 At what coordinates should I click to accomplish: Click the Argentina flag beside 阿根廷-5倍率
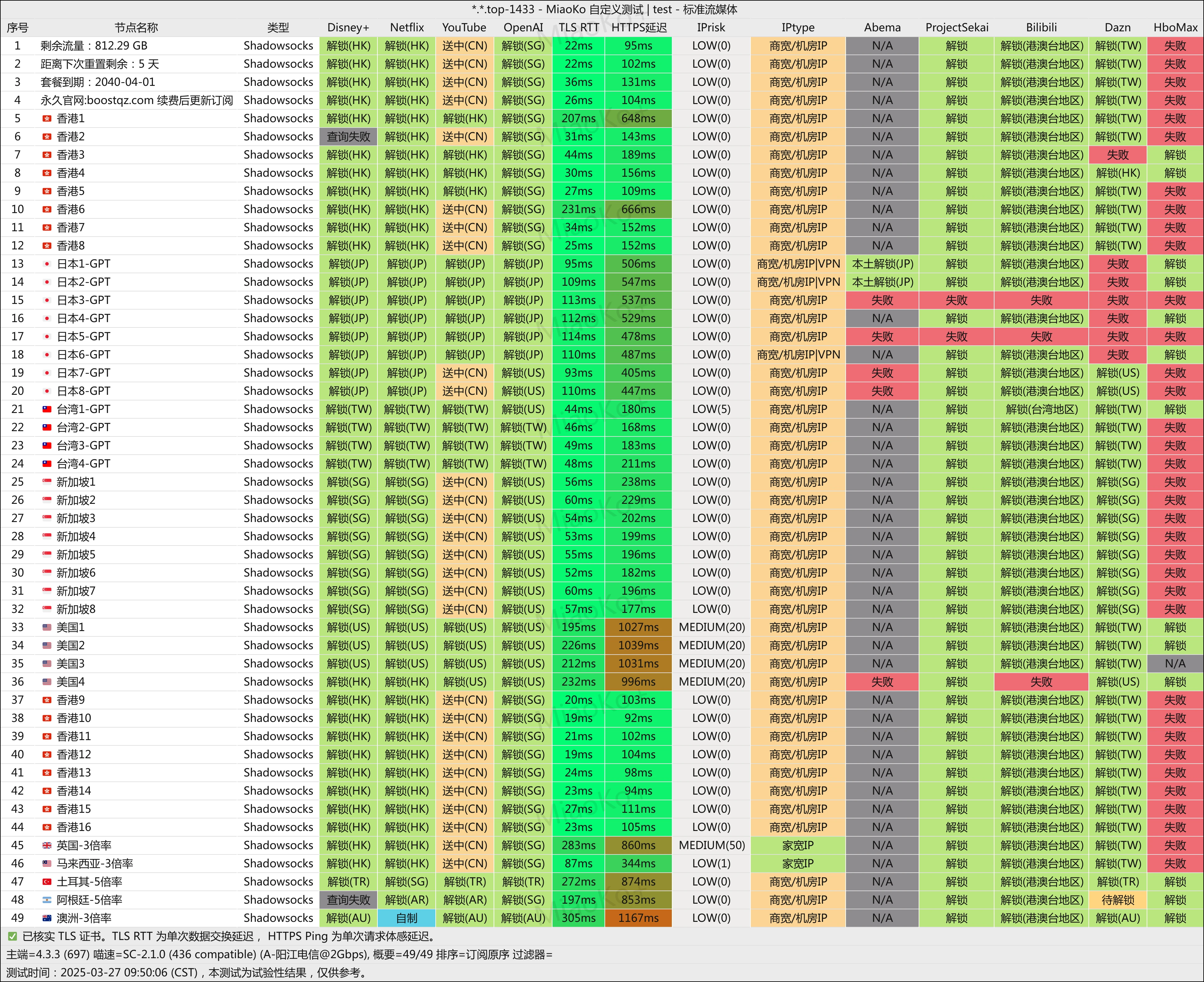click(47, 899)
